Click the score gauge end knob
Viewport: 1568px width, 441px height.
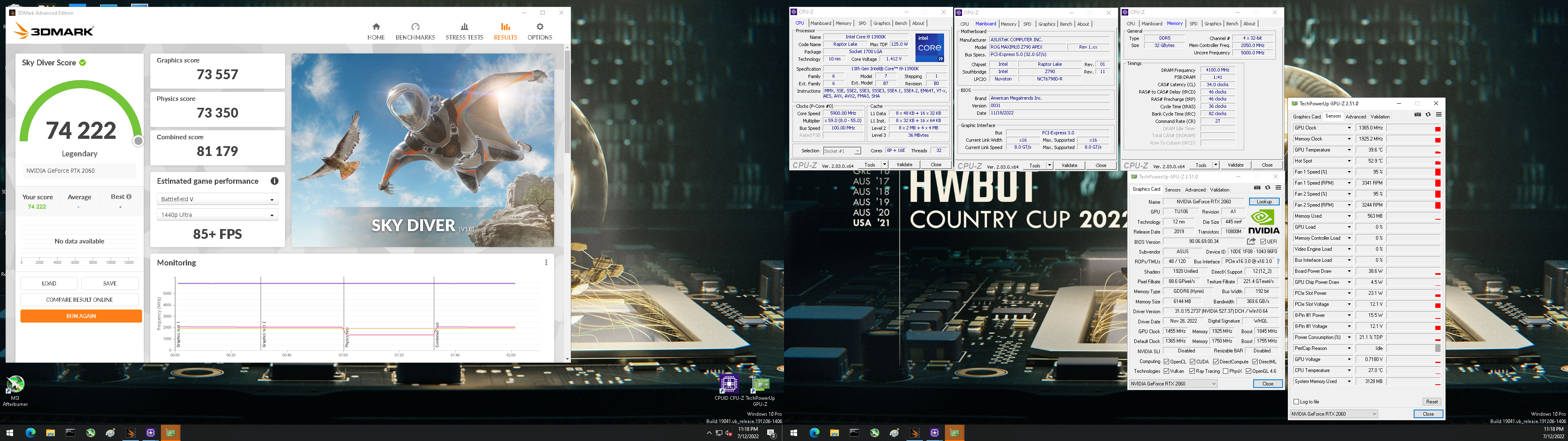[138, 141]
